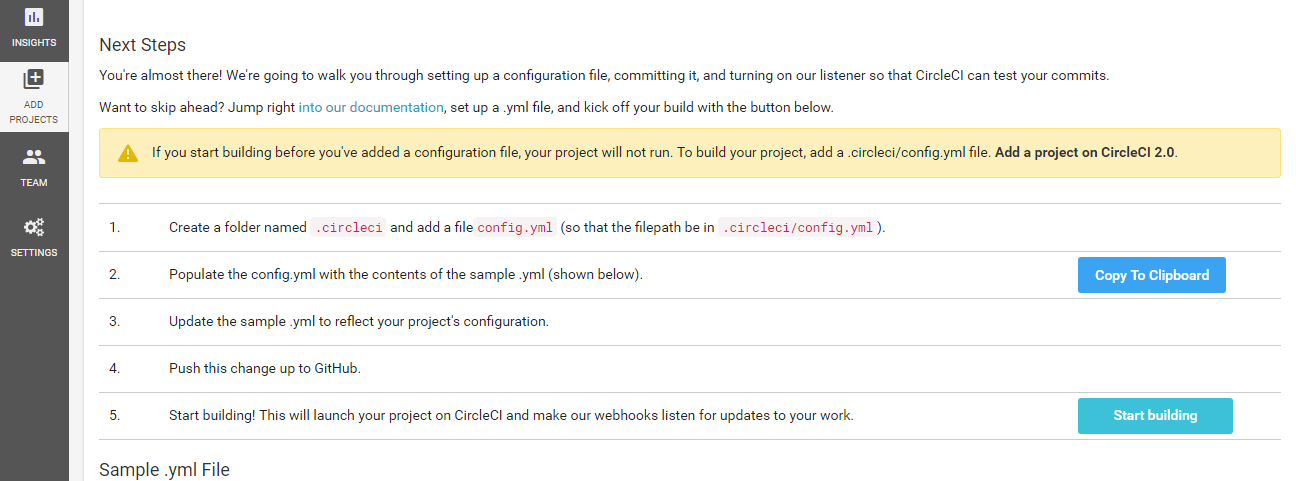
Task: Open the Settings gears icon
Action: pyautogui.click(x=34, y=227)
